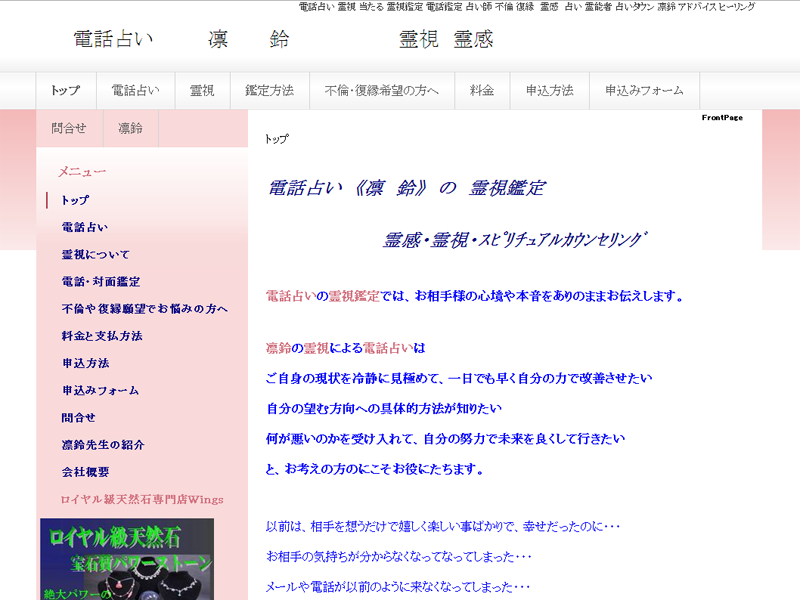Open 電話・対面鑑定 sidebar link

pos(101,282)
